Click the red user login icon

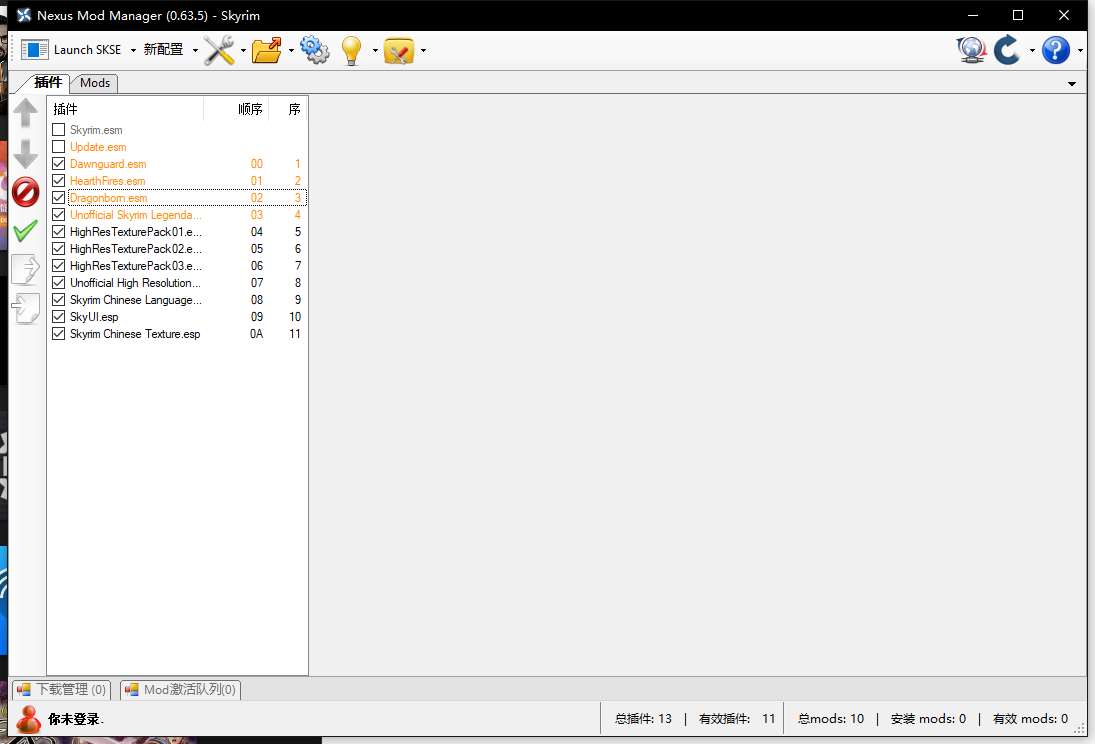pos(29,719)
